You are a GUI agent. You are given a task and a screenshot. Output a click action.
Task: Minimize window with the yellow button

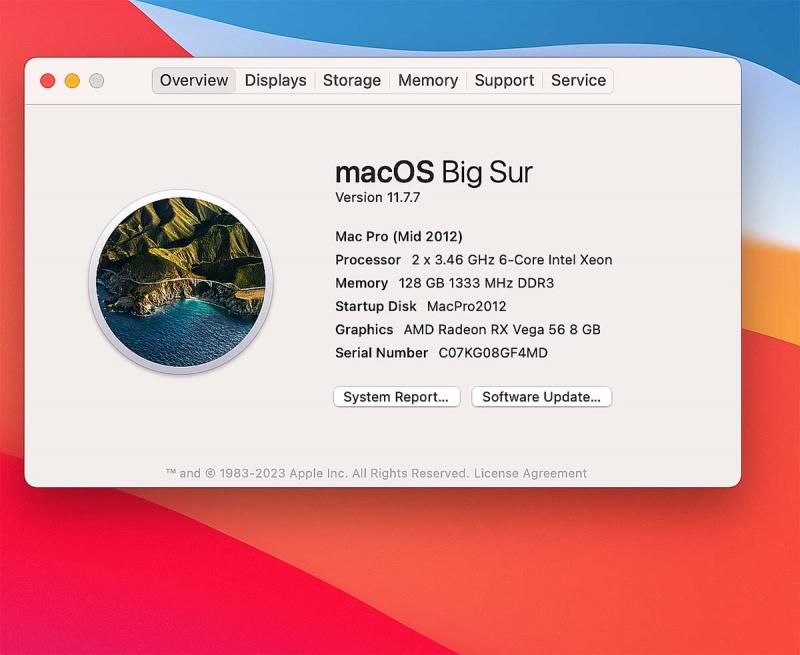(x=72, y=81)
